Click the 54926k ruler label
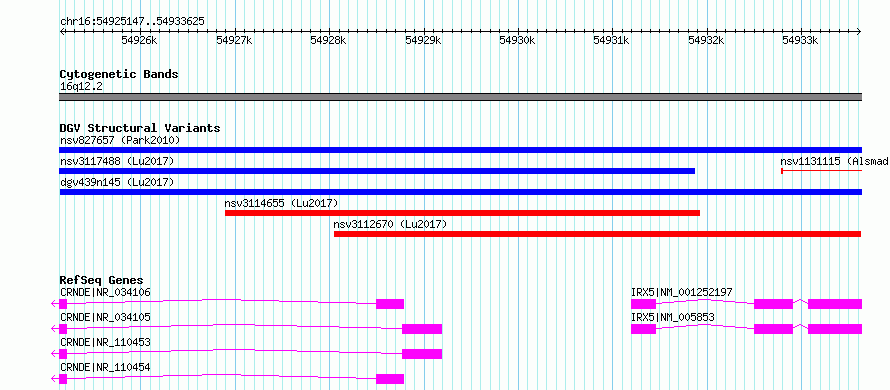 (x=140, y=40)
